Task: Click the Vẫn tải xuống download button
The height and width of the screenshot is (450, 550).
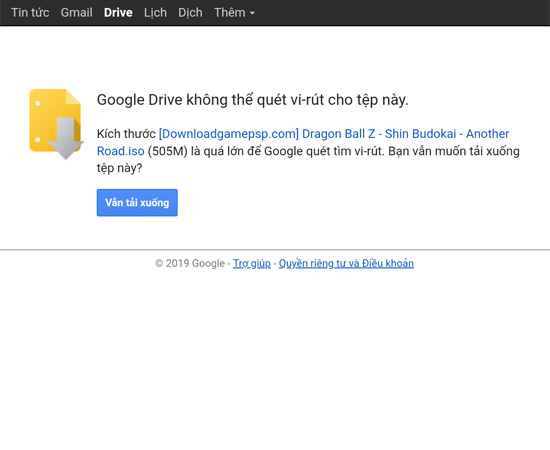Action: point(137,203)
